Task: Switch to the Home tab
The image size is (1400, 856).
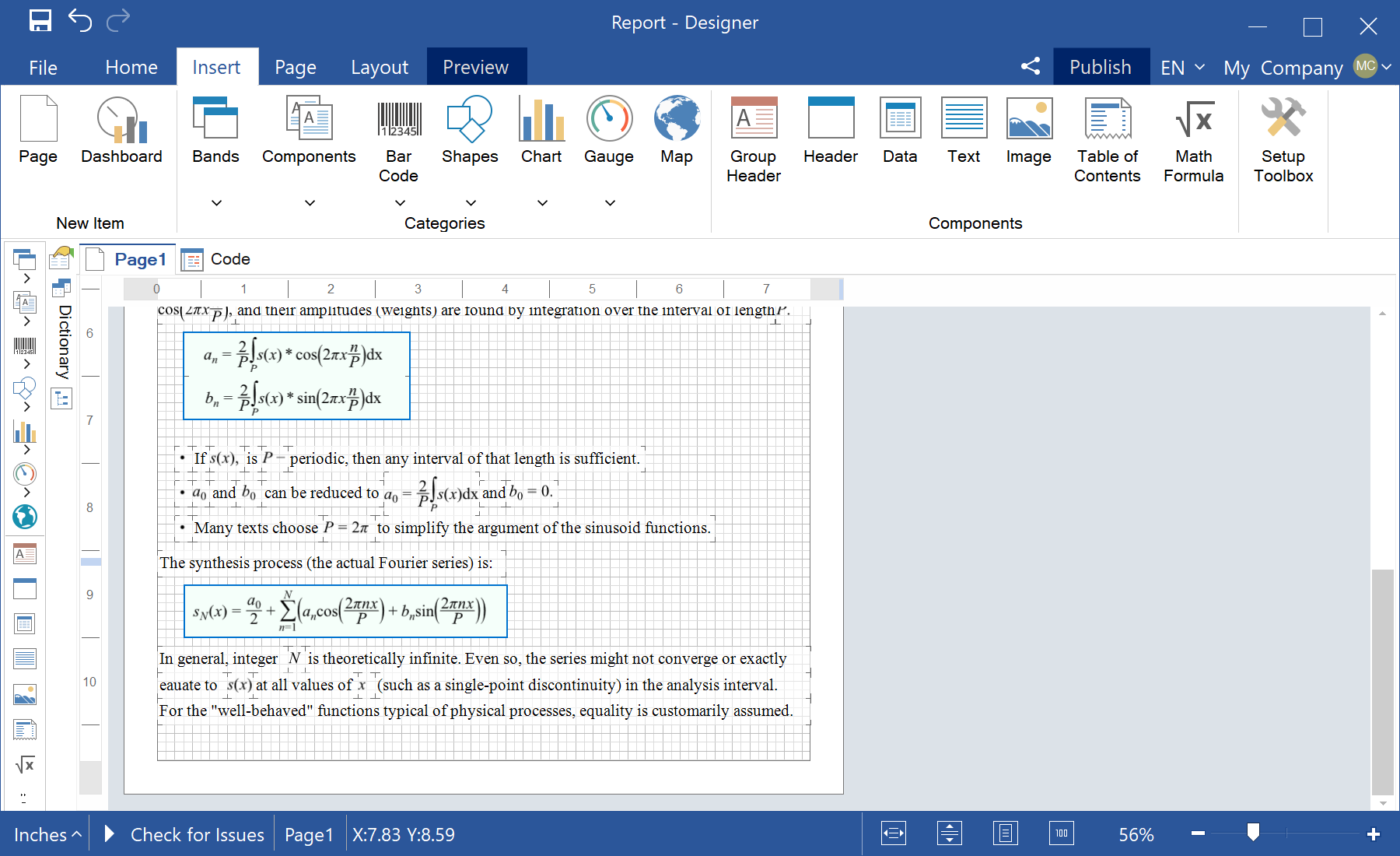Action: 131,68
